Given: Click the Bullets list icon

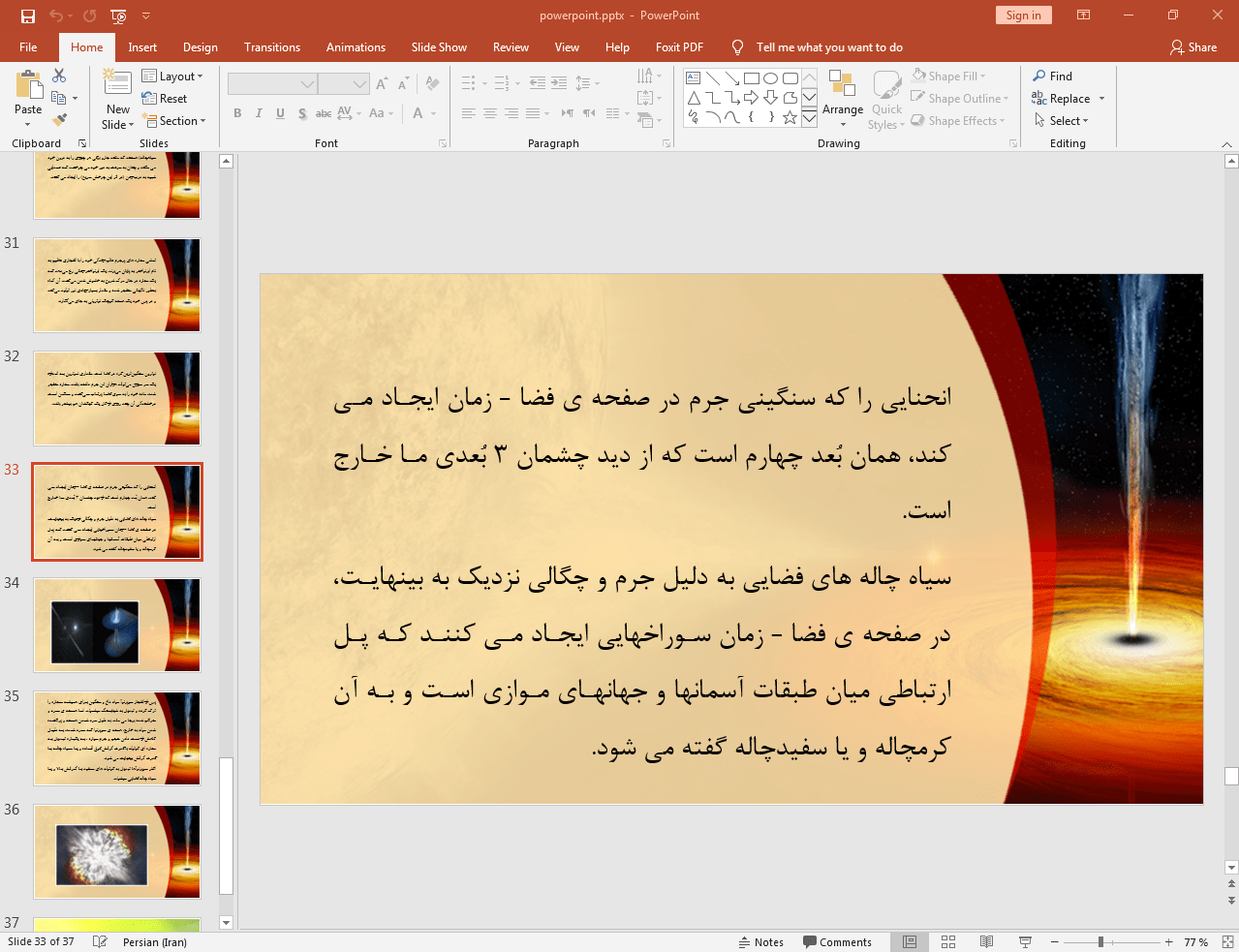Looking at the screenshot, I should pyautogui.click(x=469, y=83).
